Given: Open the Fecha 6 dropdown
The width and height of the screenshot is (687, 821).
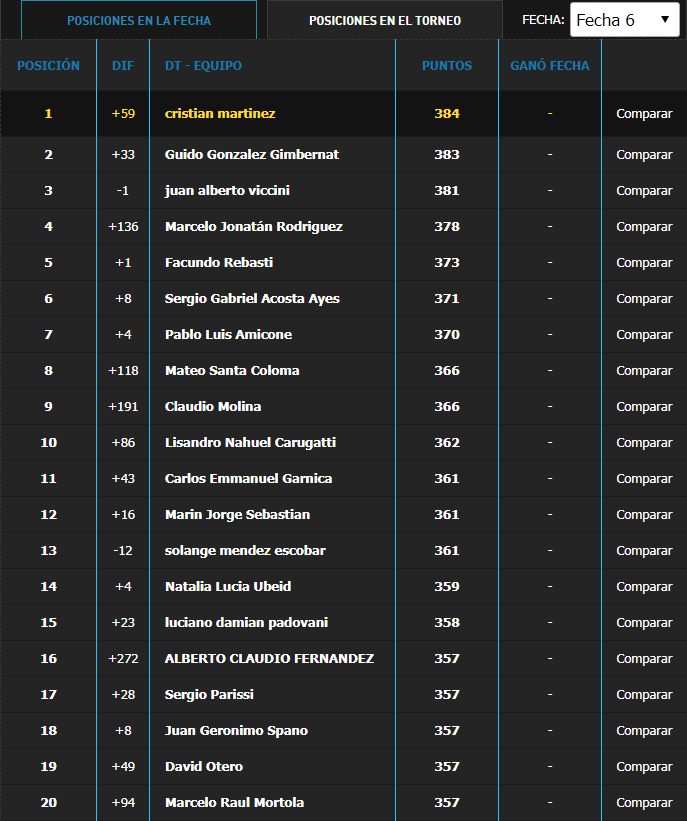Looking at the screenshot, I should click(625, 20).
